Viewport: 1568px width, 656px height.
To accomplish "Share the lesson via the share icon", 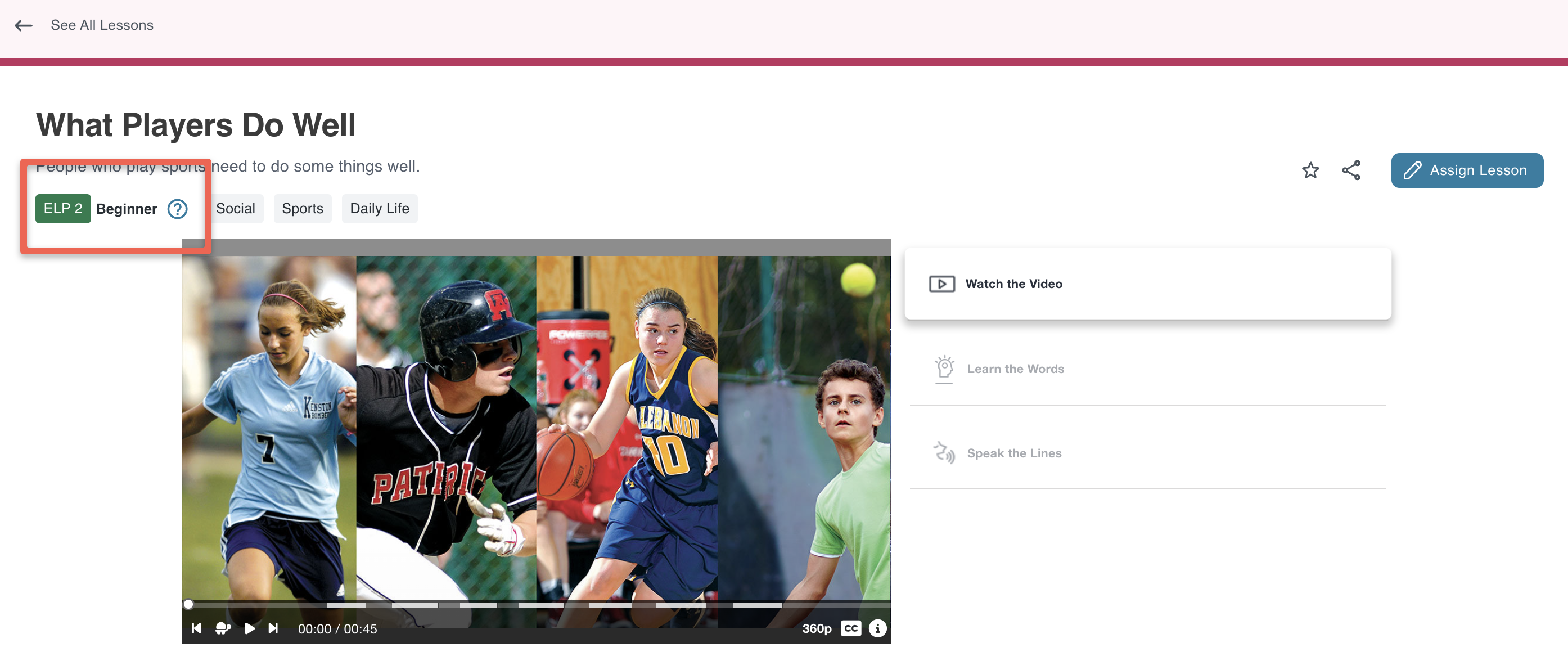I will (x=1351, y=170).
